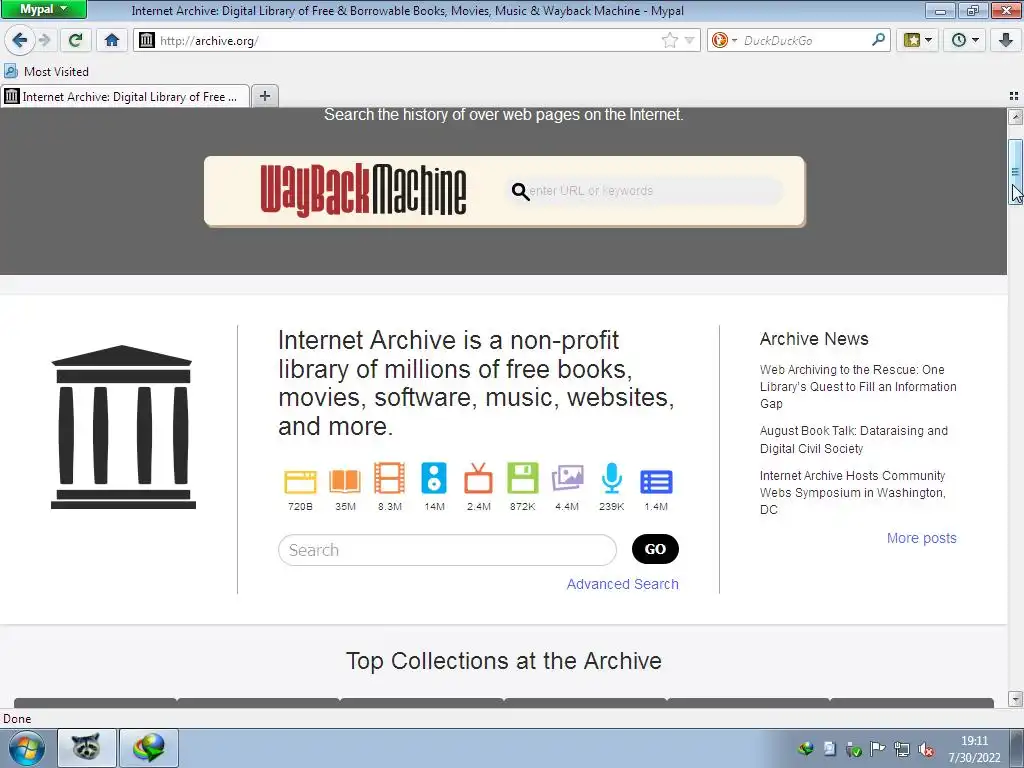Image resolution: width=1024 pixels, height=768 pixels.
Task: Go back with the browser back arrow
Action: coord(20,40)
